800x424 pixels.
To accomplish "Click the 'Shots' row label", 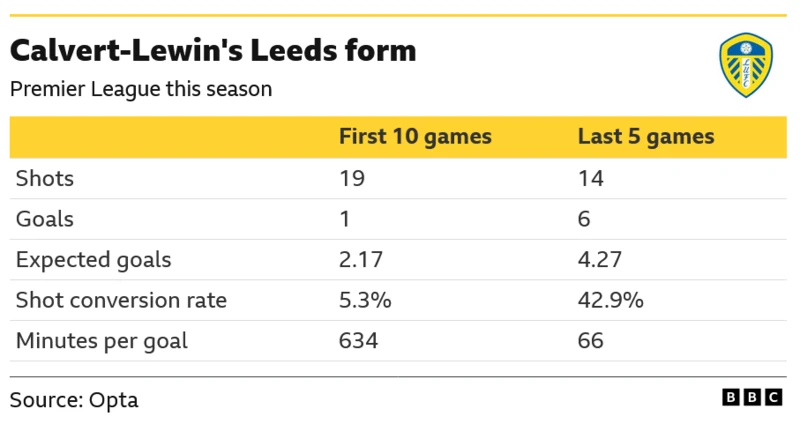I will [x=45, y=179].
